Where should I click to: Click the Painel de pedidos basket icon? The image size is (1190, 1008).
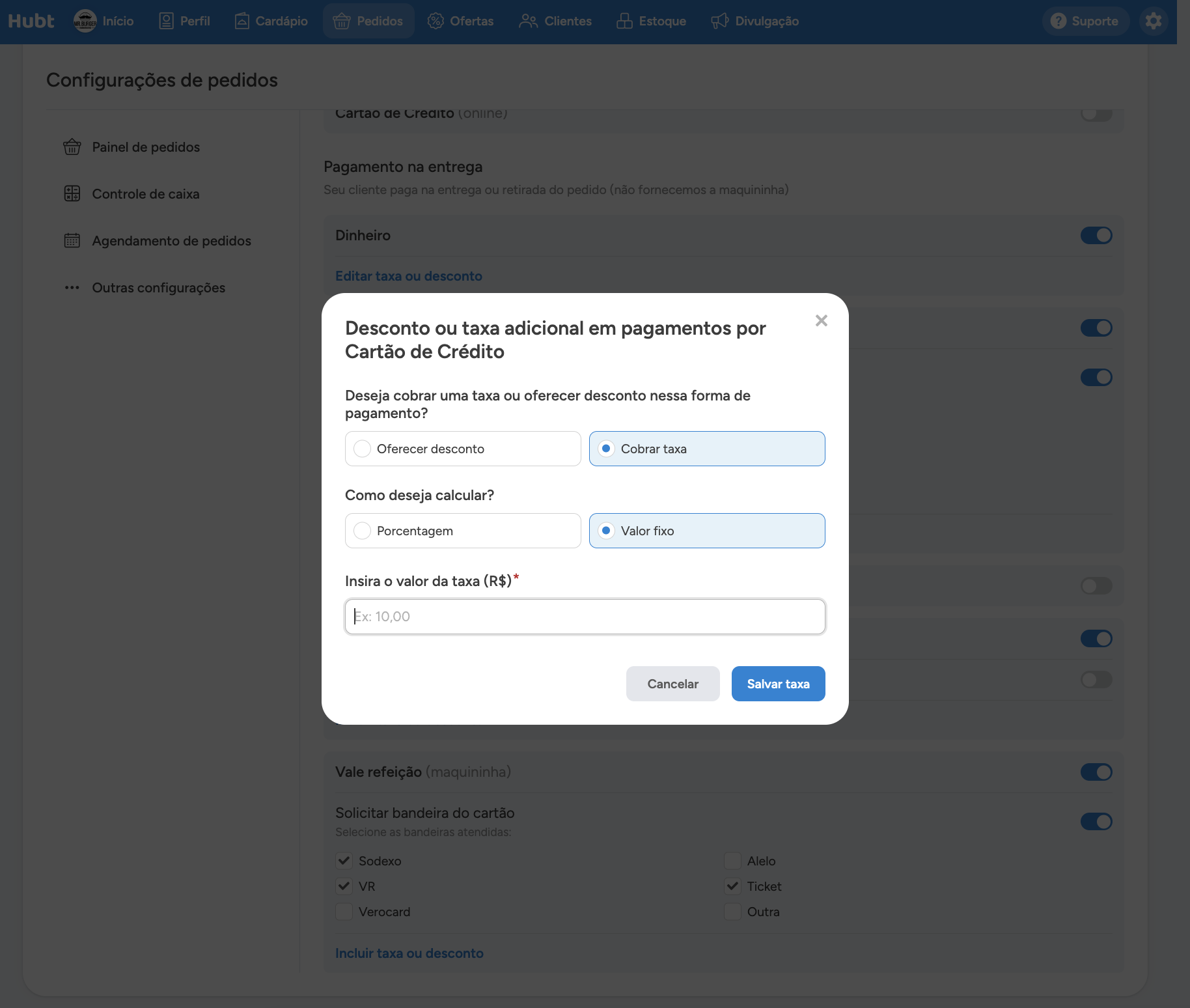point(72,147)
